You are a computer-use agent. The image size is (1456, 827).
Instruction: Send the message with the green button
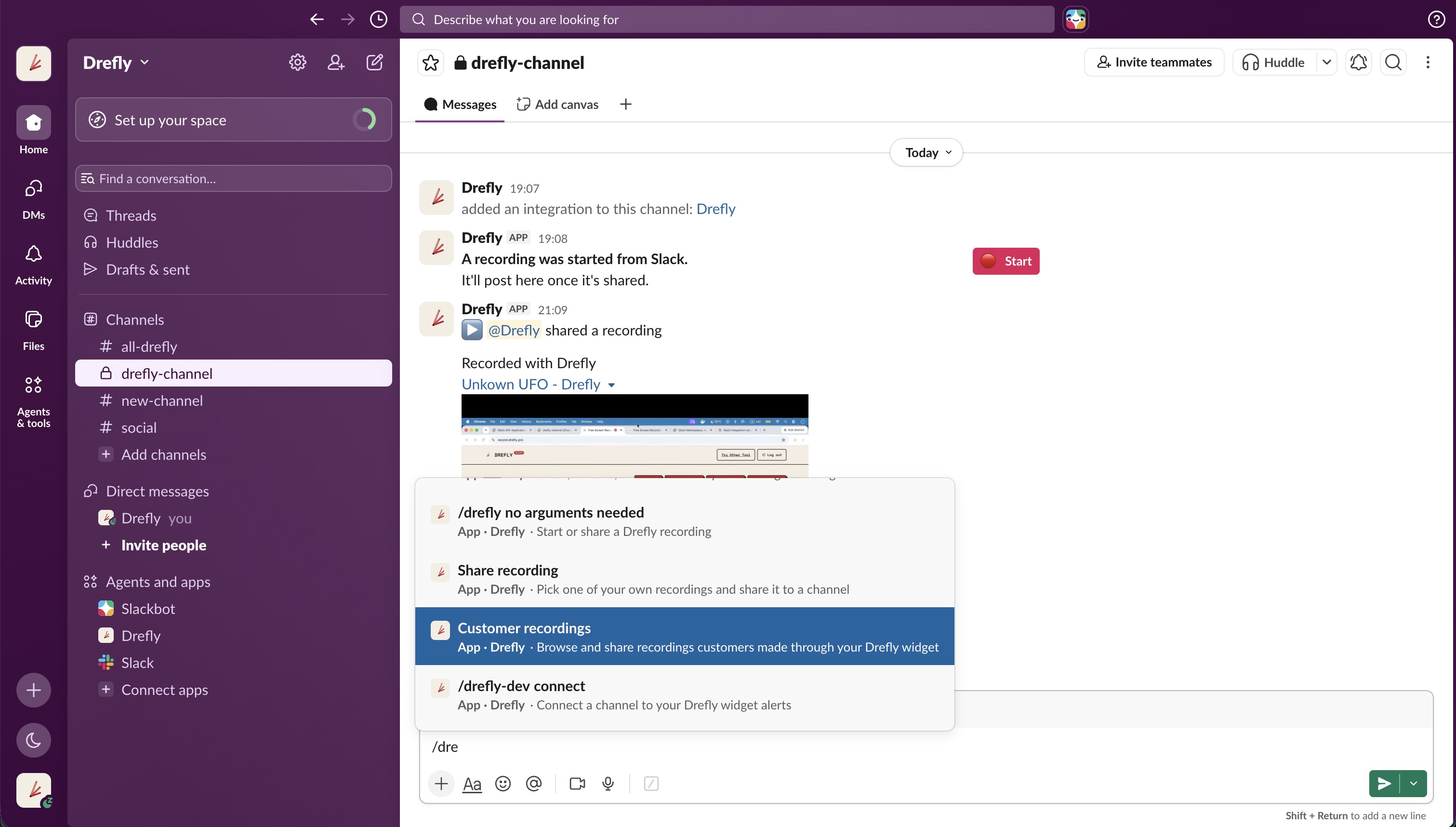click(x=1385, y=784)
